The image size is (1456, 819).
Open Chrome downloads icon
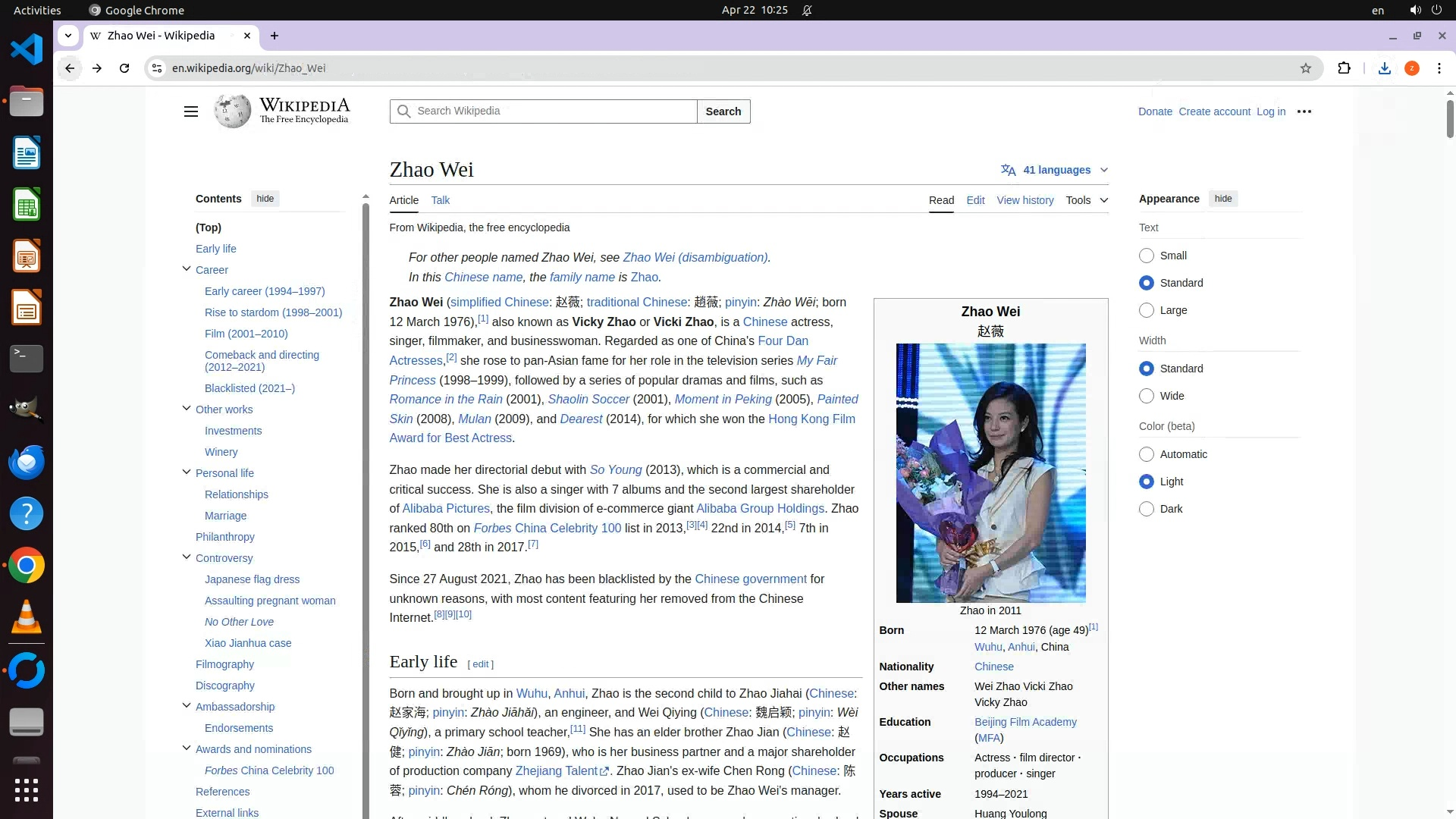click(x=1384, y=68)
